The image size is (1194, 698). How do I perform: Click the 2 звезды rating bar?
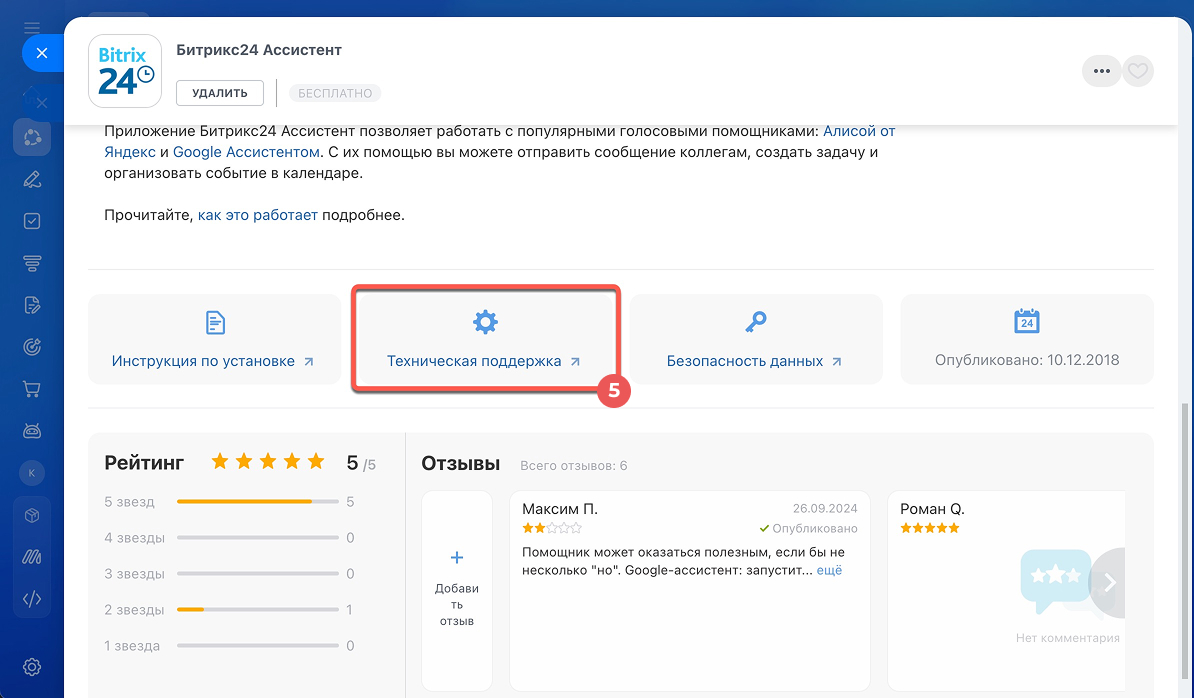257,610
